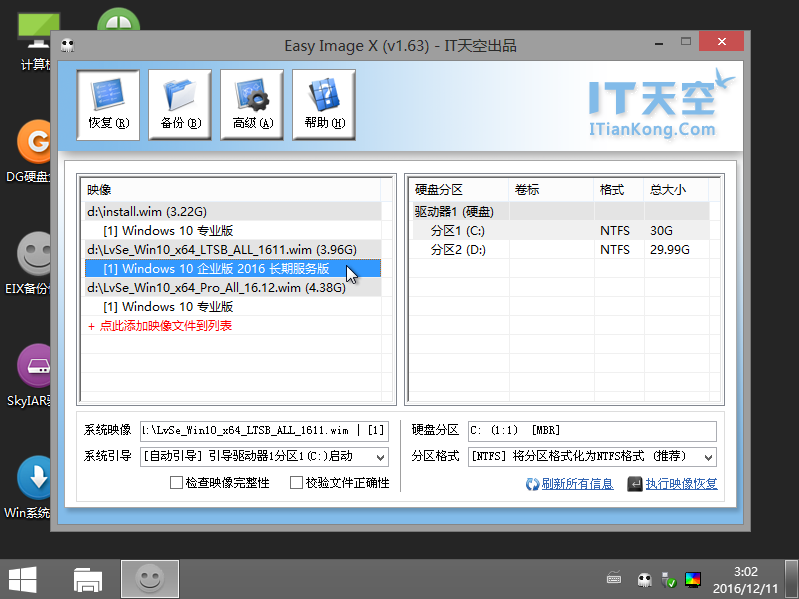Screen dimensions: 799x599
Task: Select Windows 10 专业版 under install.wim
Action: pos(233,231)
